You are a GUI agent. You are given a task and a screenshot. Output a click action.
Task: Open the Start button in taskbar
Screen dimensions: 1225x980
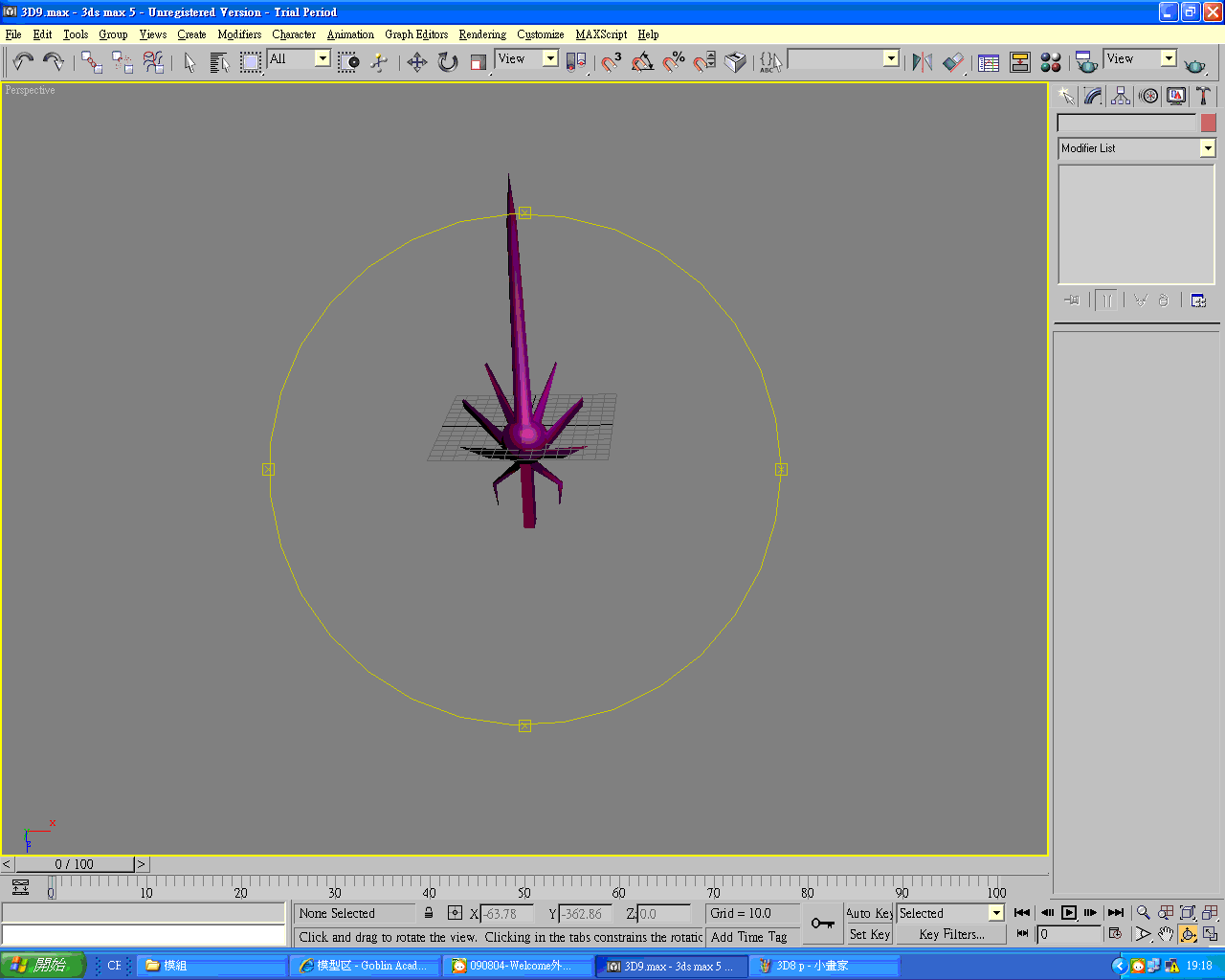tap(43, 966)
